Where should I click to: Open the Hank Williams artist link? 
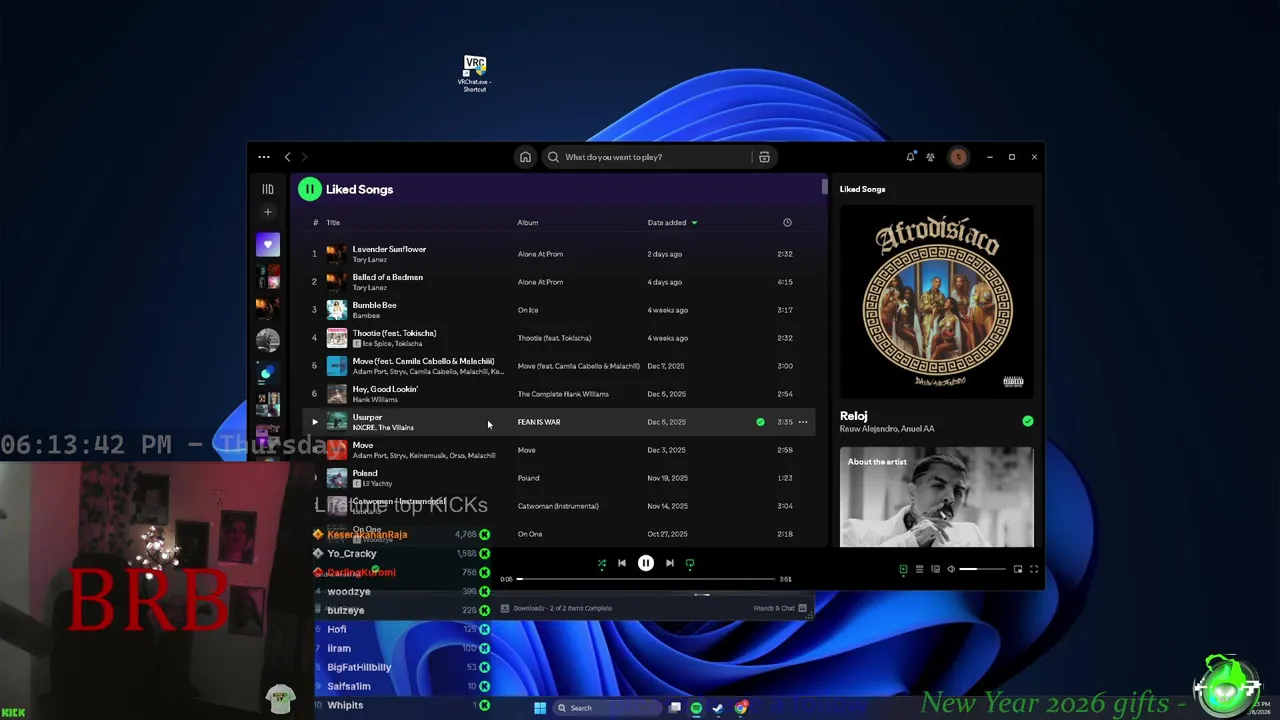pos(375,400)
